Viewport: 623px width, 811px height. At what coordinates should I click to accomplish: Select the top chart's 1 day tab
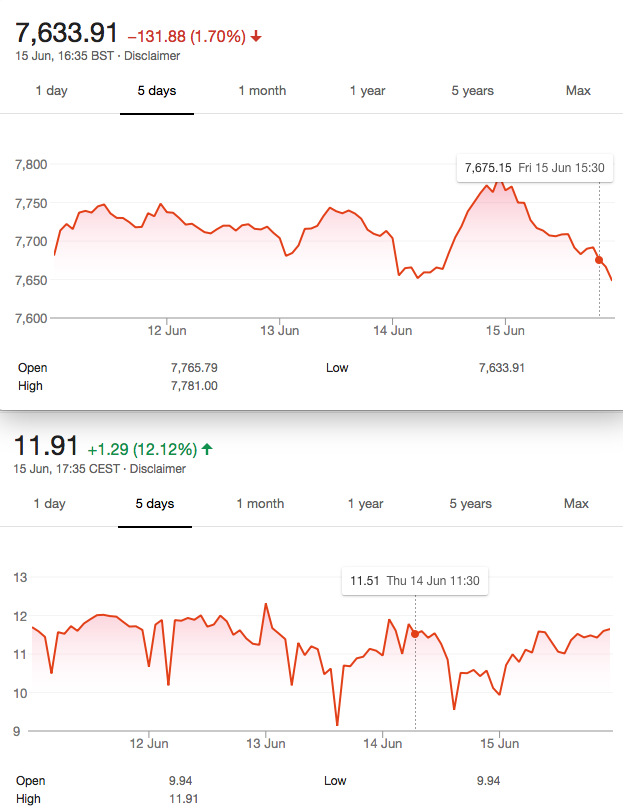[52, 91]
